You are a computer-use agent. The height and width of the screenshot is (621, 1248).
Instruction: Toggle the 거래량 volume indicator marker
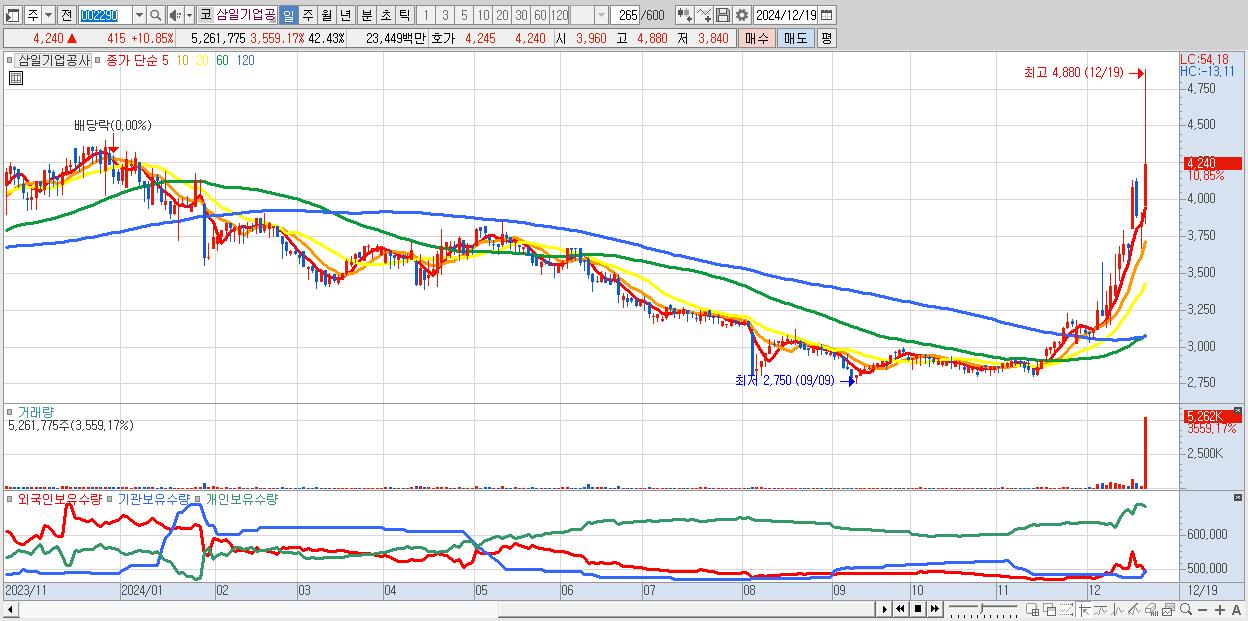[x=11, y=411]
